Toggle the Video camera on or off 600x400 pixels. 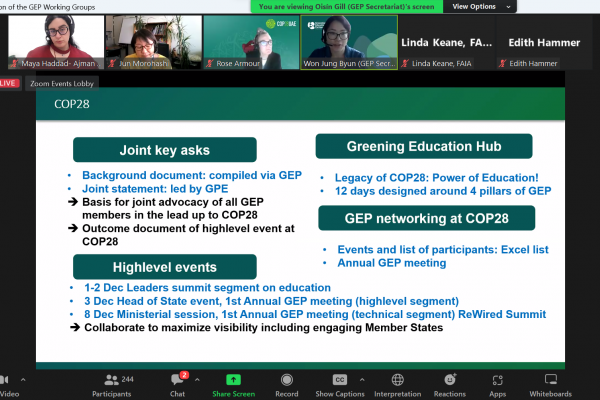tap(5, 384)
